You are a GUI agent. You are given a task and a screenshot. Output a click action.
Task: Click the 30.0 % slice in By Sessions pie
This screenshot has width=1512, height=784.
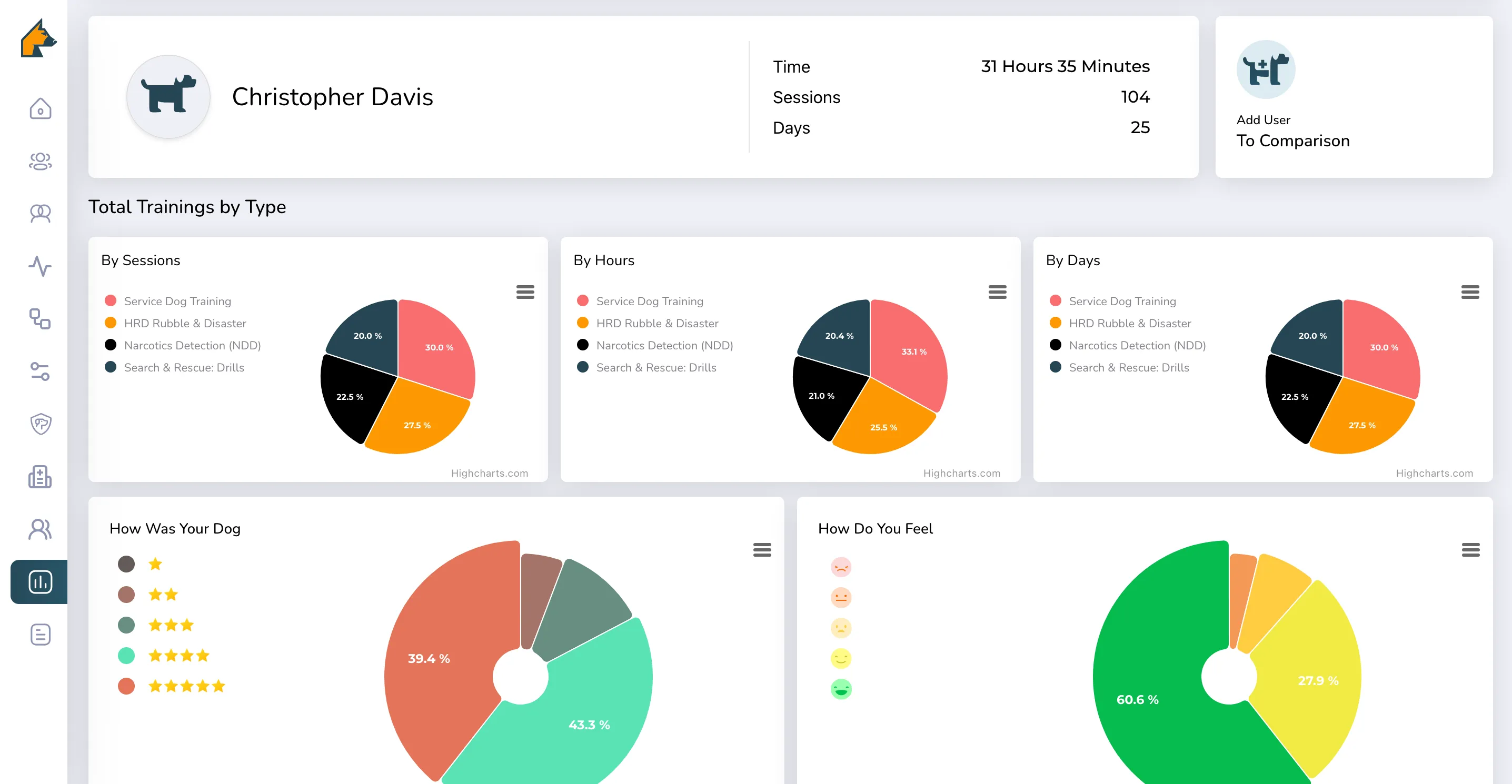pos(437,347)
